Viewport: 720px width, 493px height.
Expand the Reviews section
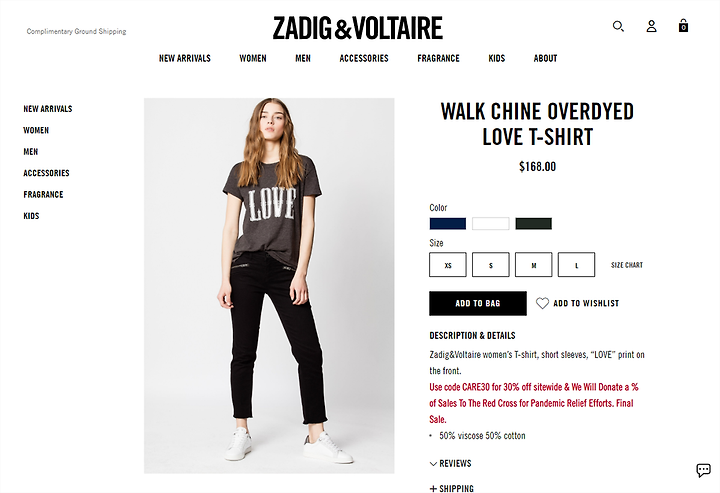pos(450,464)
